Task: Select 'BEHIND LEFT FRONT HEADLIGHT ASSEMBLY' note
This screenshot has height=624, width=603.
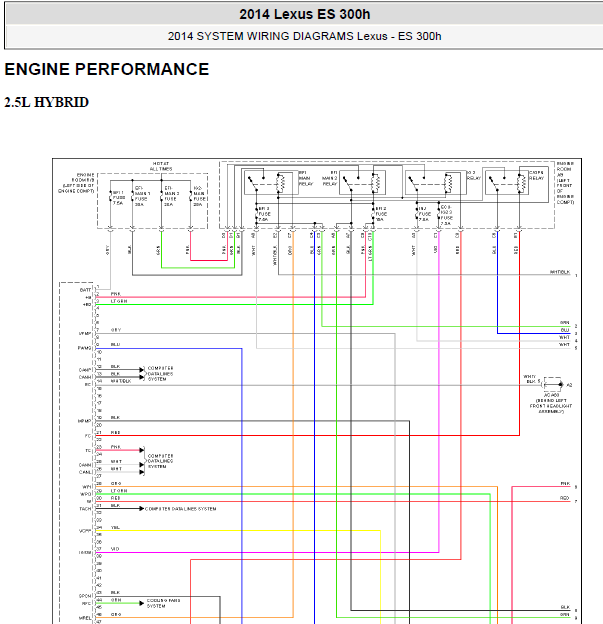Action: pyautogui.click(x=551, y=404)
